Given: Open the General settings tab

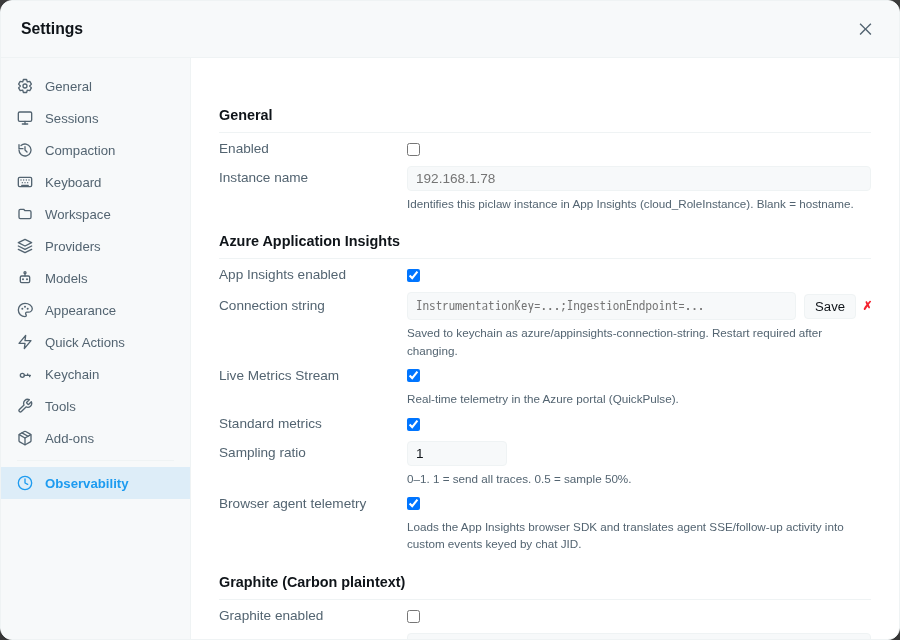Looking at the screenshot, I should click(95, 86).
